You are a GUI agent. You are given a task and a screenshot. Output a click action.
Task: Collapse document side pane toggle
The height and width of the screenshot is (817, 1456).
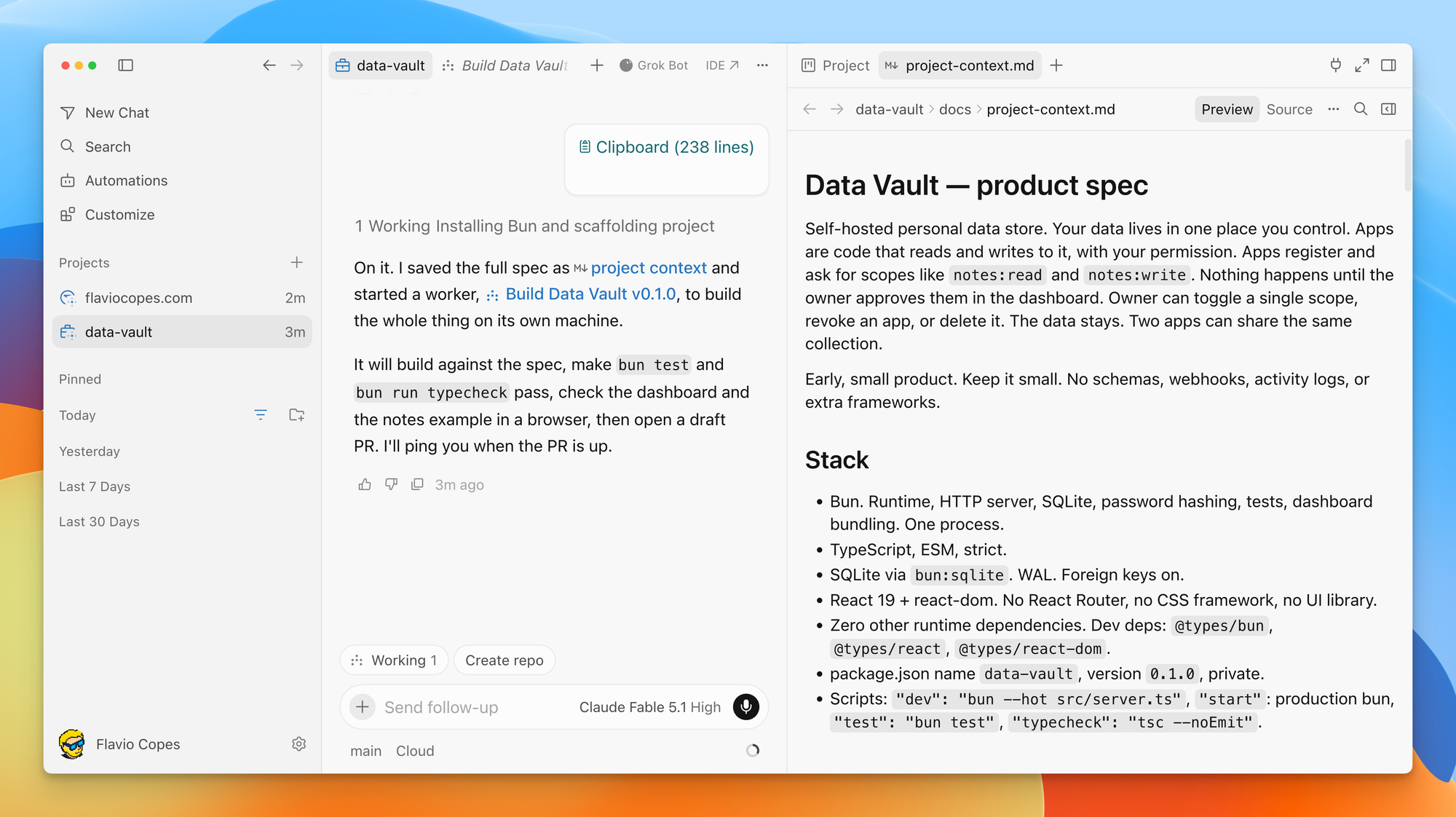click(x=1388, y=109)
